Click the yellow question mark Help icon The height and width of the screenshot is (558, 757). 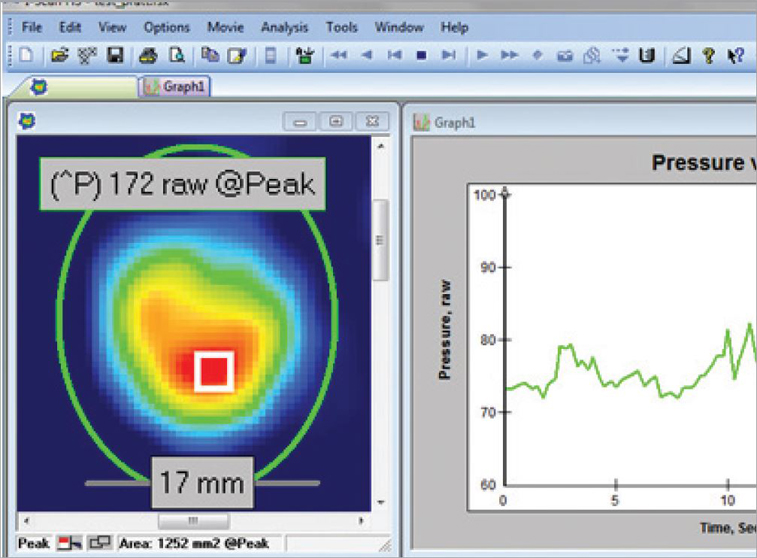click(708, 56)
